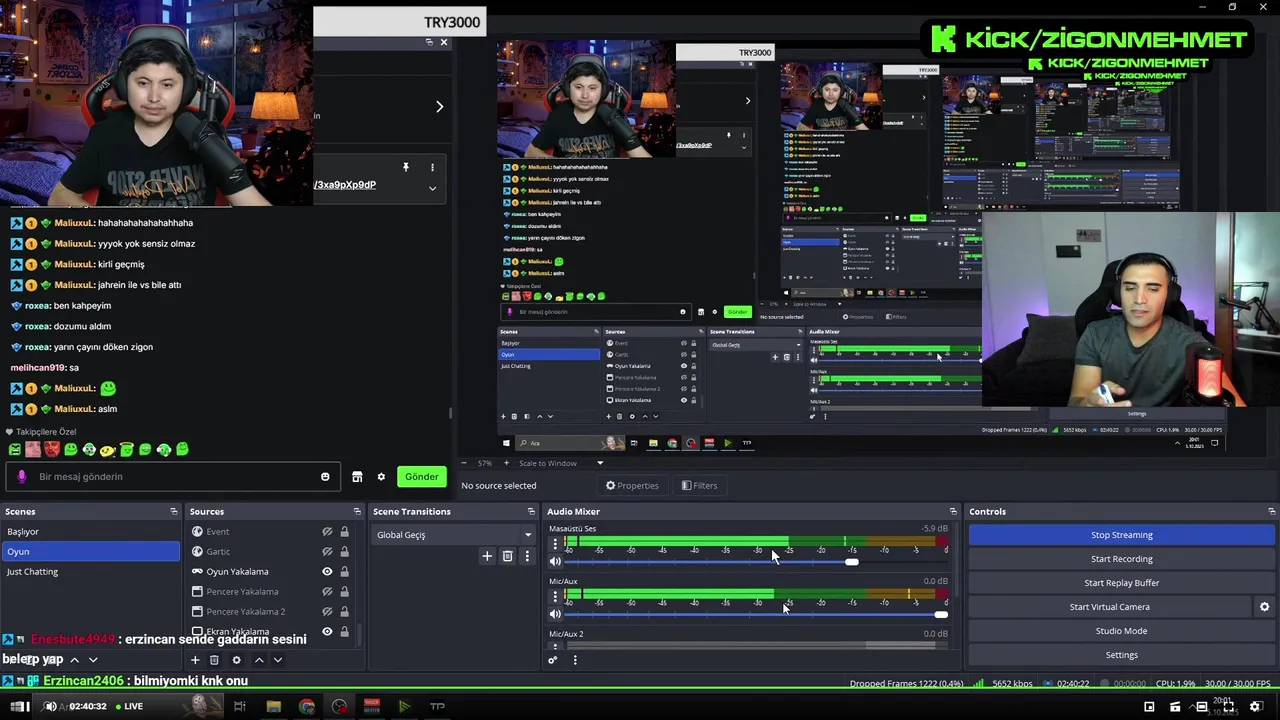Select the Oyun scene

[x=90, y=552]
